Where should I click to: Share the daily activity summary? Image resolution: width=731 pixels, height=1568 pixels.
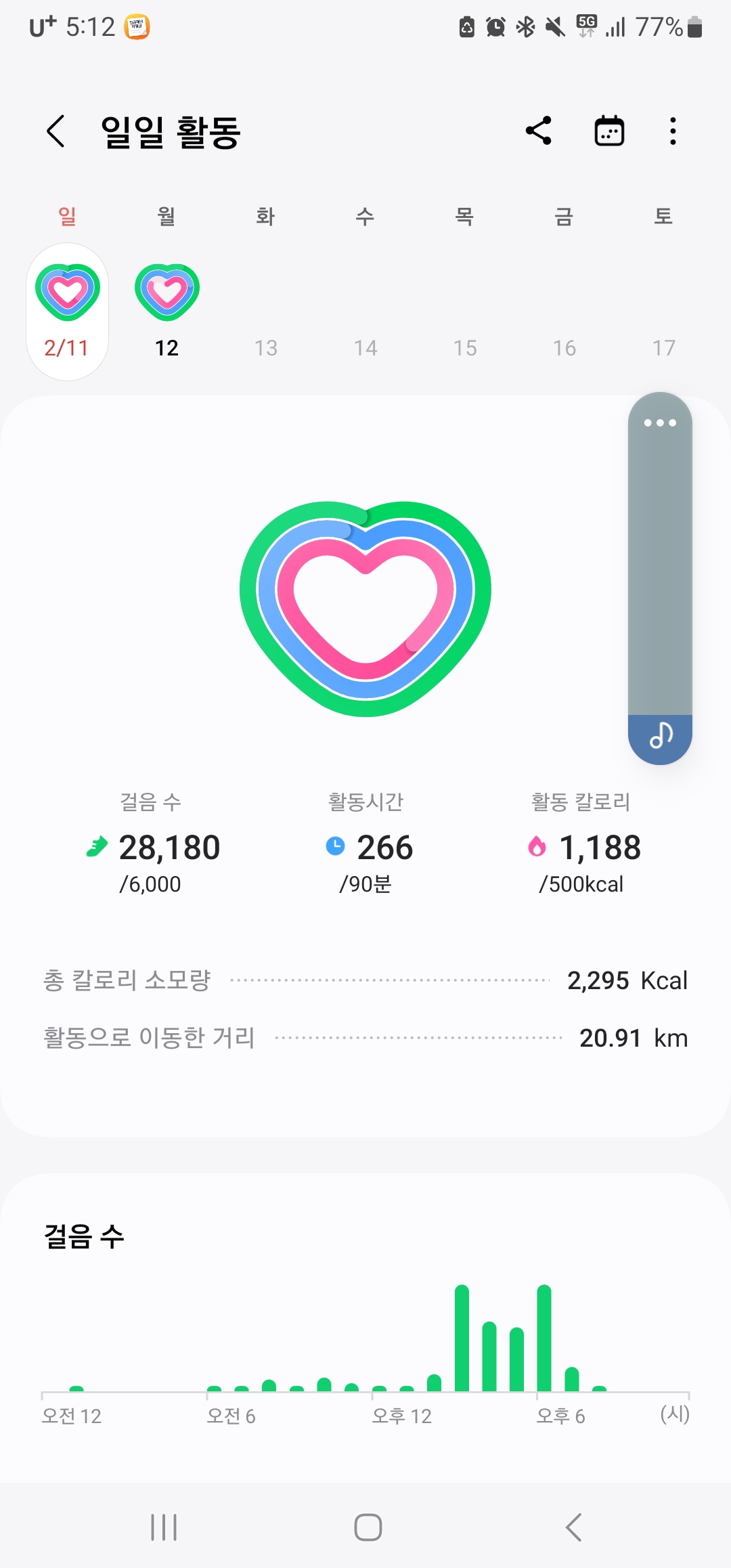coord(539,131)
